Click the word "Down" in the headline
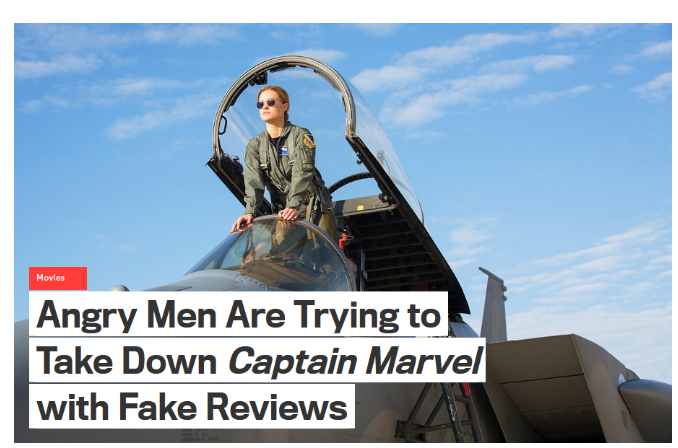The width and height of the screenshot is (678, 448). [x=169, y=361]
